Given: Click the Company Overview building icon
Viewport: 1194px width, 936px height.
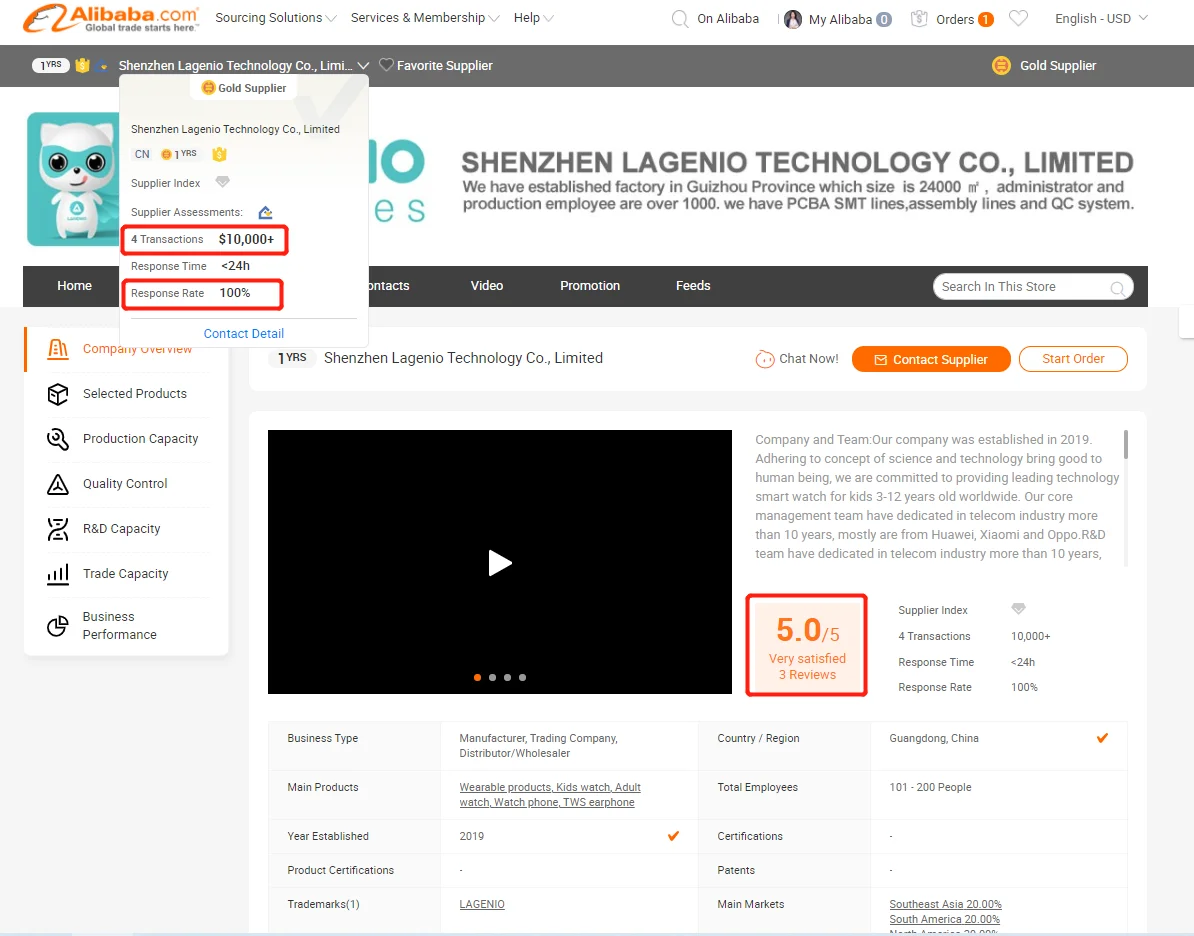Looking at the screenshot, I should point(58,349).
